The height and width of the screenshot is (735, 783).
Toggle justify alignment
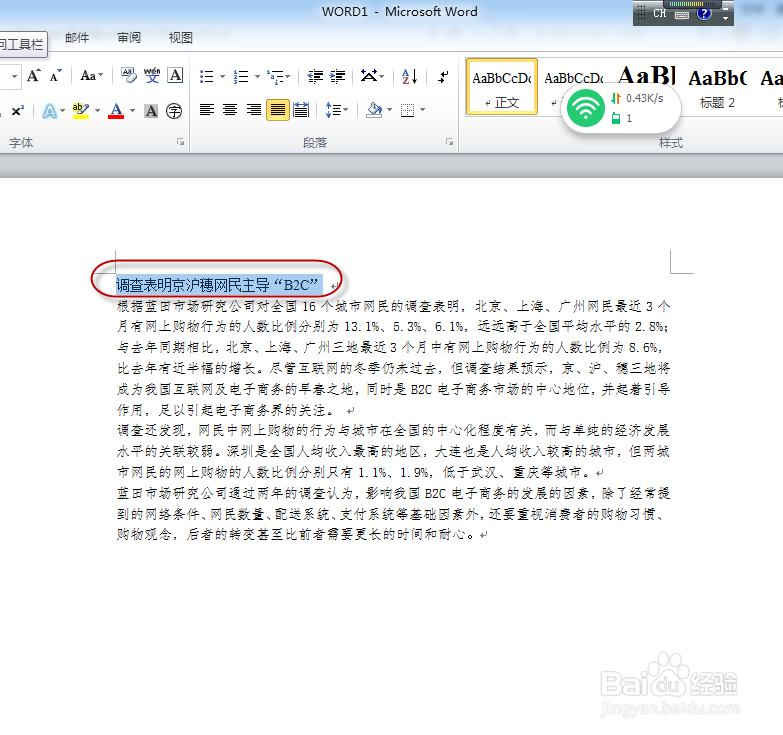coord(278,110)
